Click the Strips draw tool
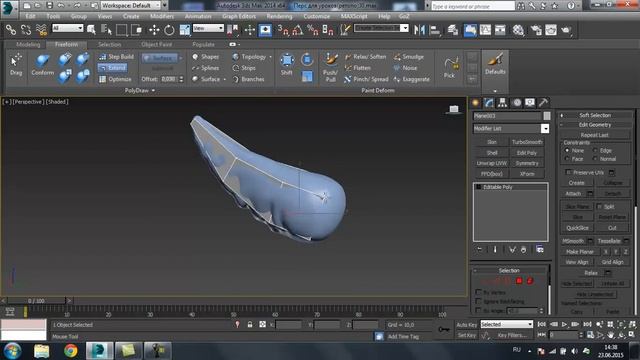Image resolution: width=640 pixels, height=360 pixels. coord(244,68)
